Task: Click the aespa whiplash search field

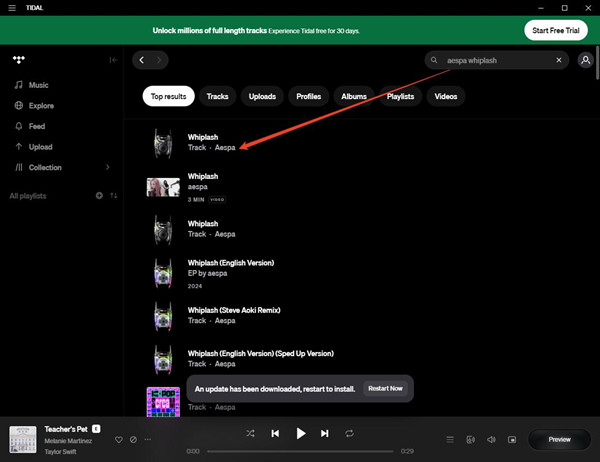Action: click(497, 60)
